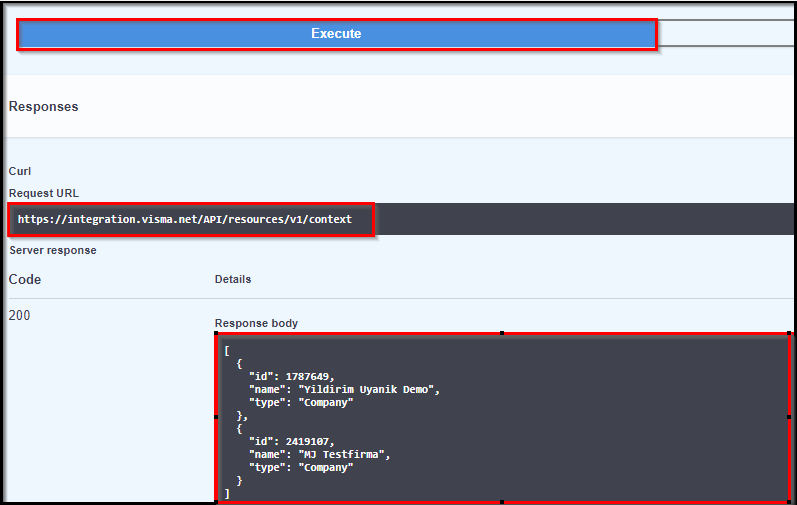Click the Response body label

pos(256,324)
